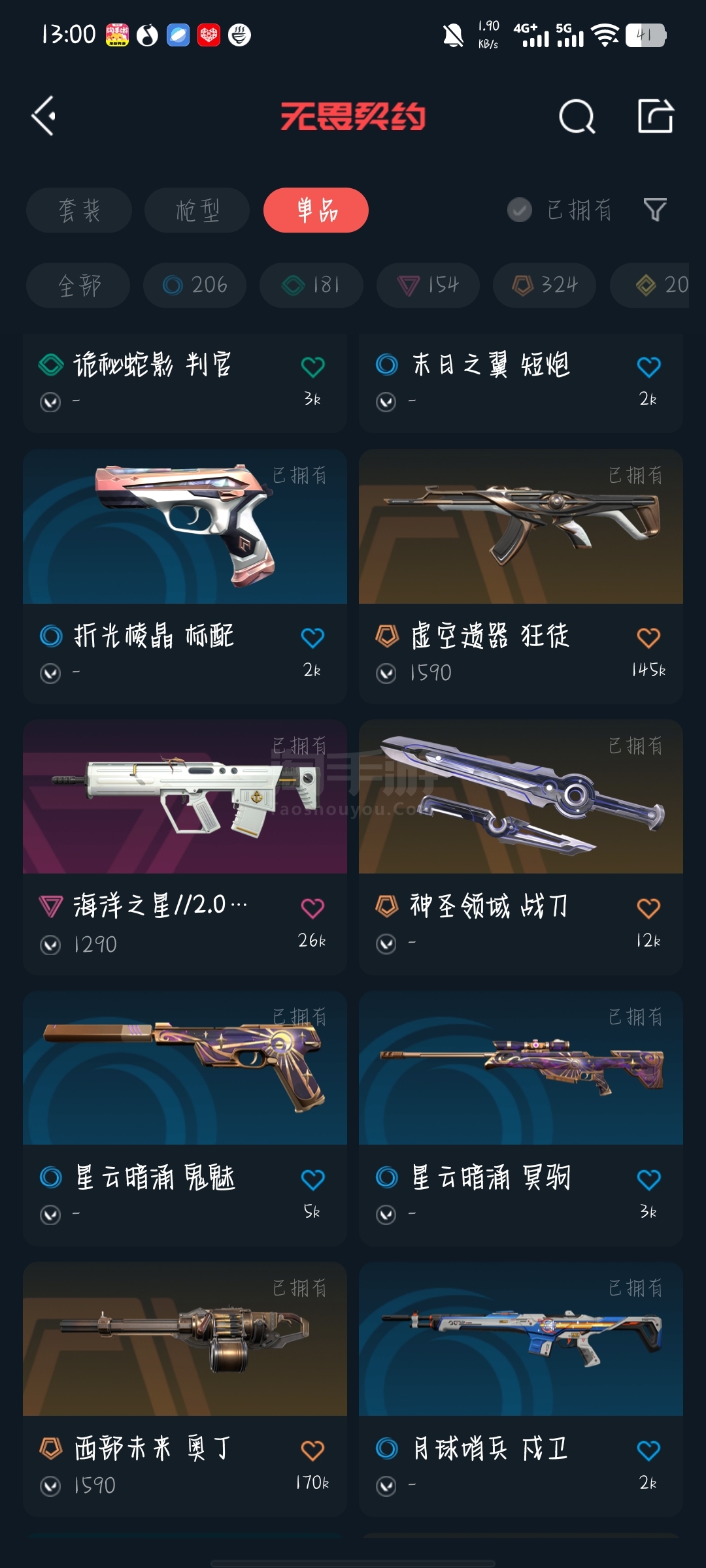Switch to the 枪型 tab

pyautogui.click(x=197, y=210)
